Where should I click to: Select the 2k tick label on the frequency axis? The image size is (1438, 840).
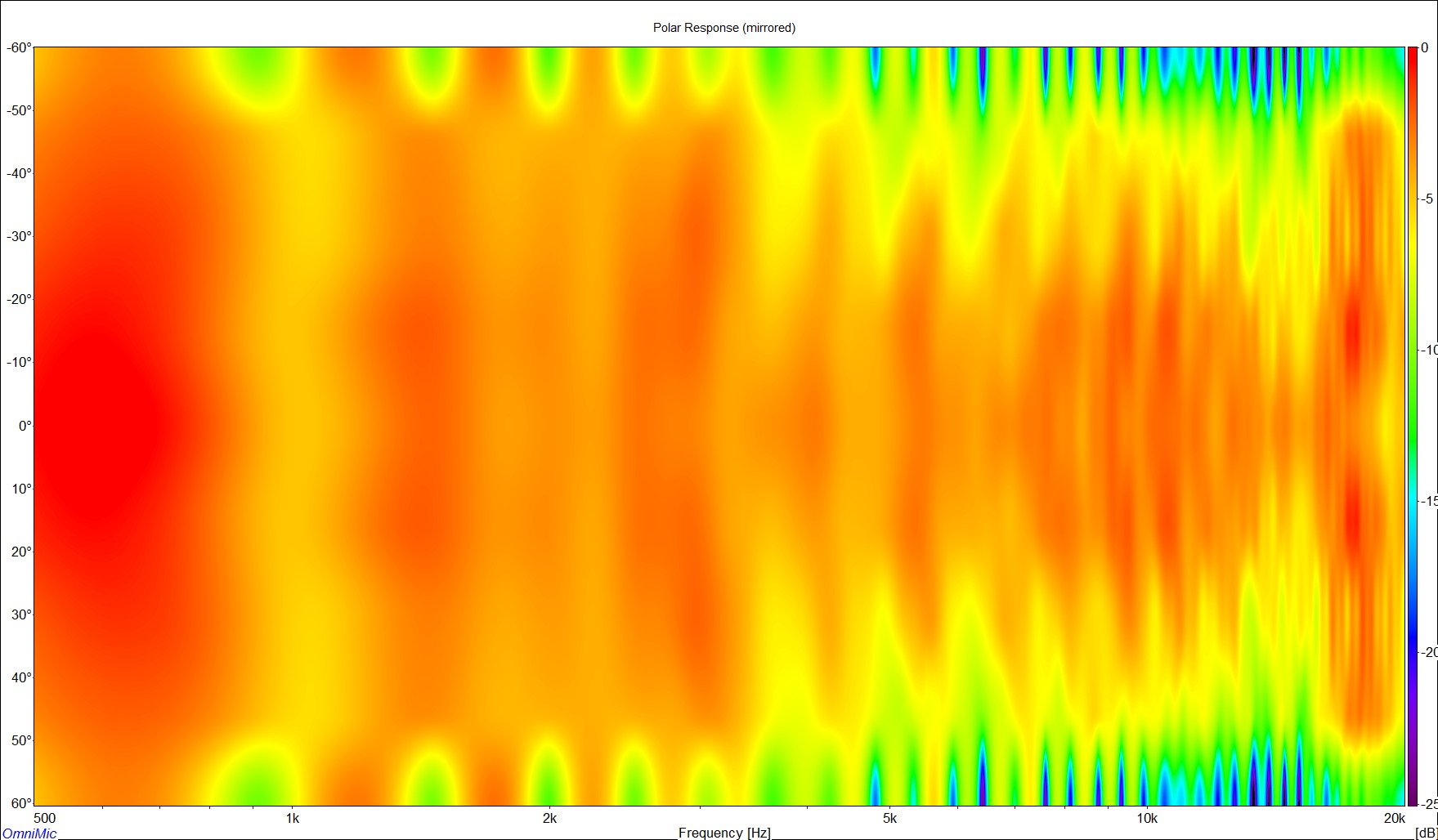click(549, 818)
